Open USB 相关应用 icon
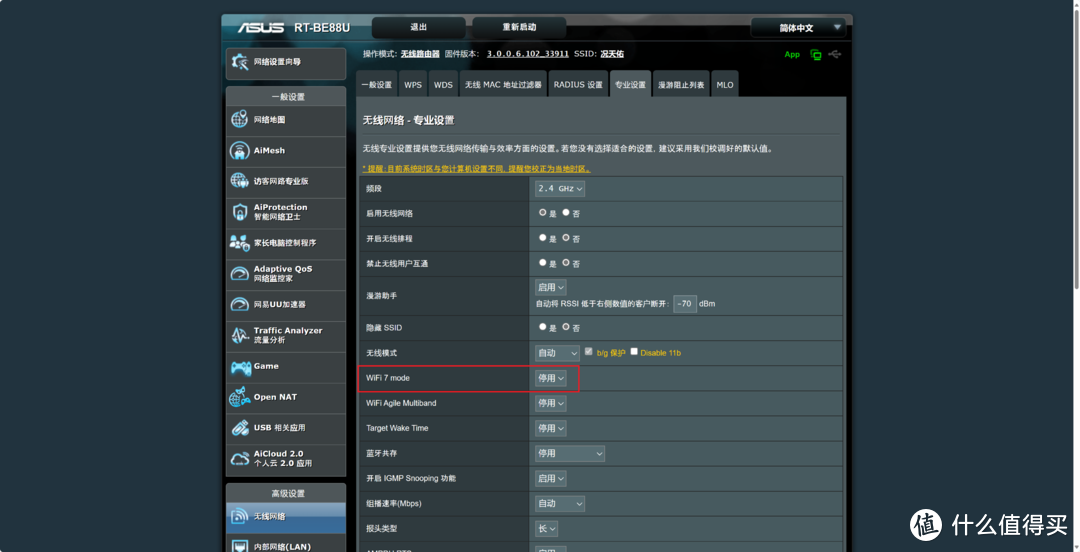Screen dimensions: 1080x552 pos(240,428)
